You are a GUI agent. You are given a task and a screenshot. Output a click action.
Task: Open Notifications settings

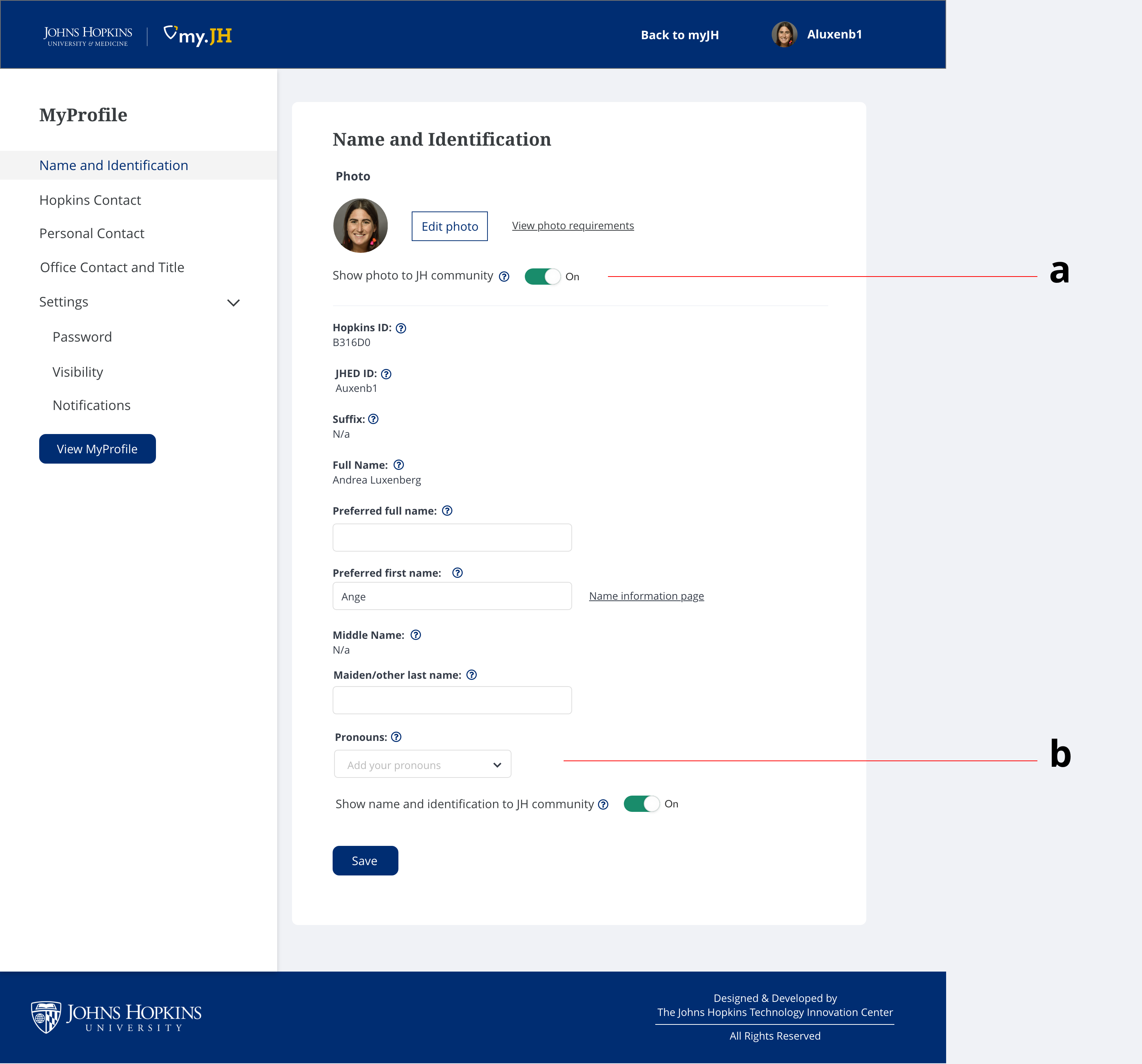pos(92,405)
